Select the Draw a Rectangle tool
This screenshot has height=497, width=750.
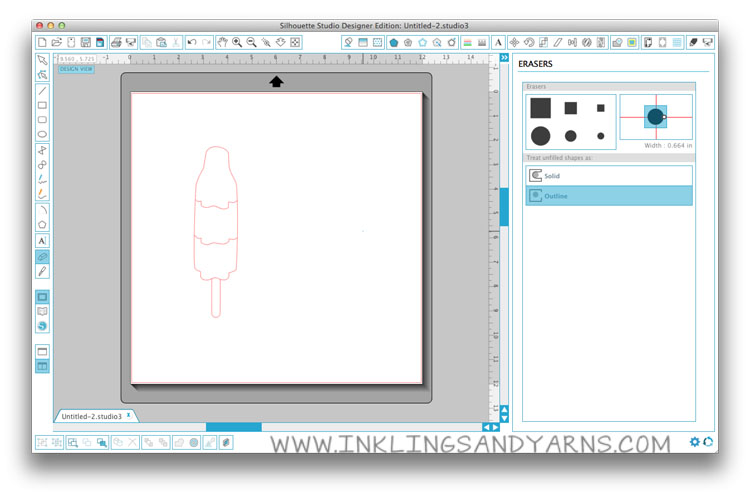42,105
